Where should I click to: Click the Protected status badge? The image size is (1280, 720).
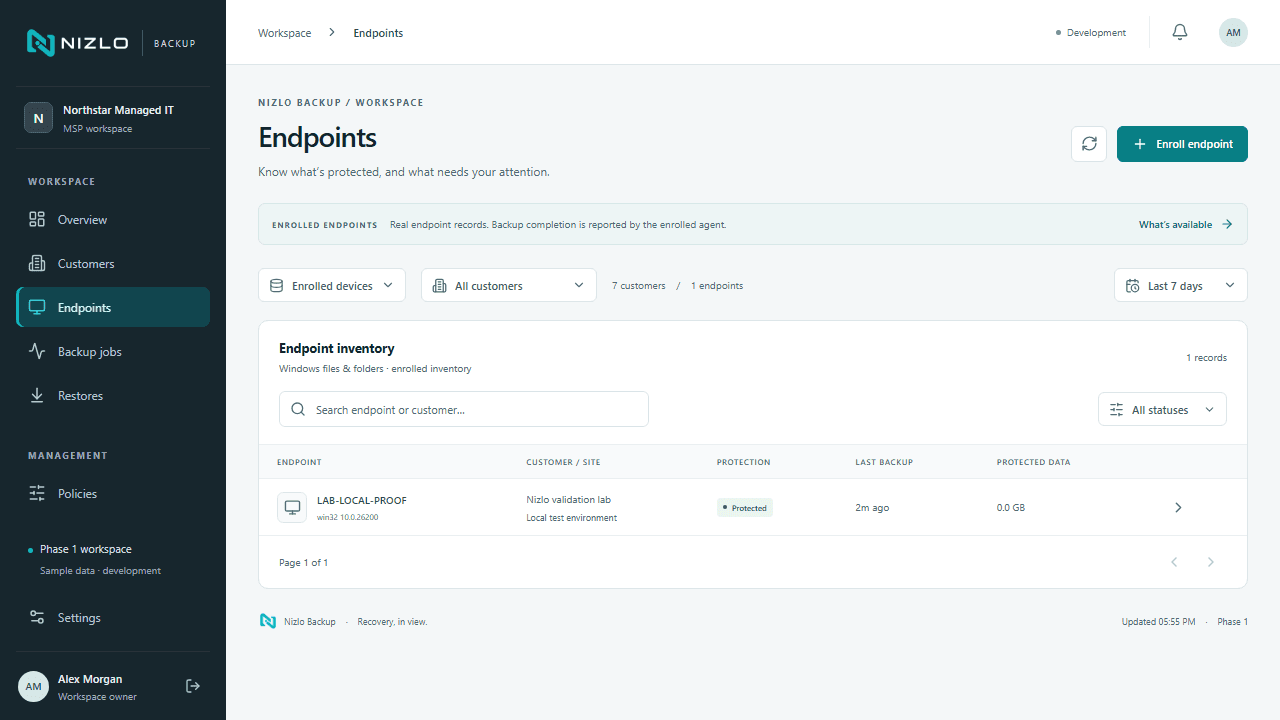[x=745, y=508]
